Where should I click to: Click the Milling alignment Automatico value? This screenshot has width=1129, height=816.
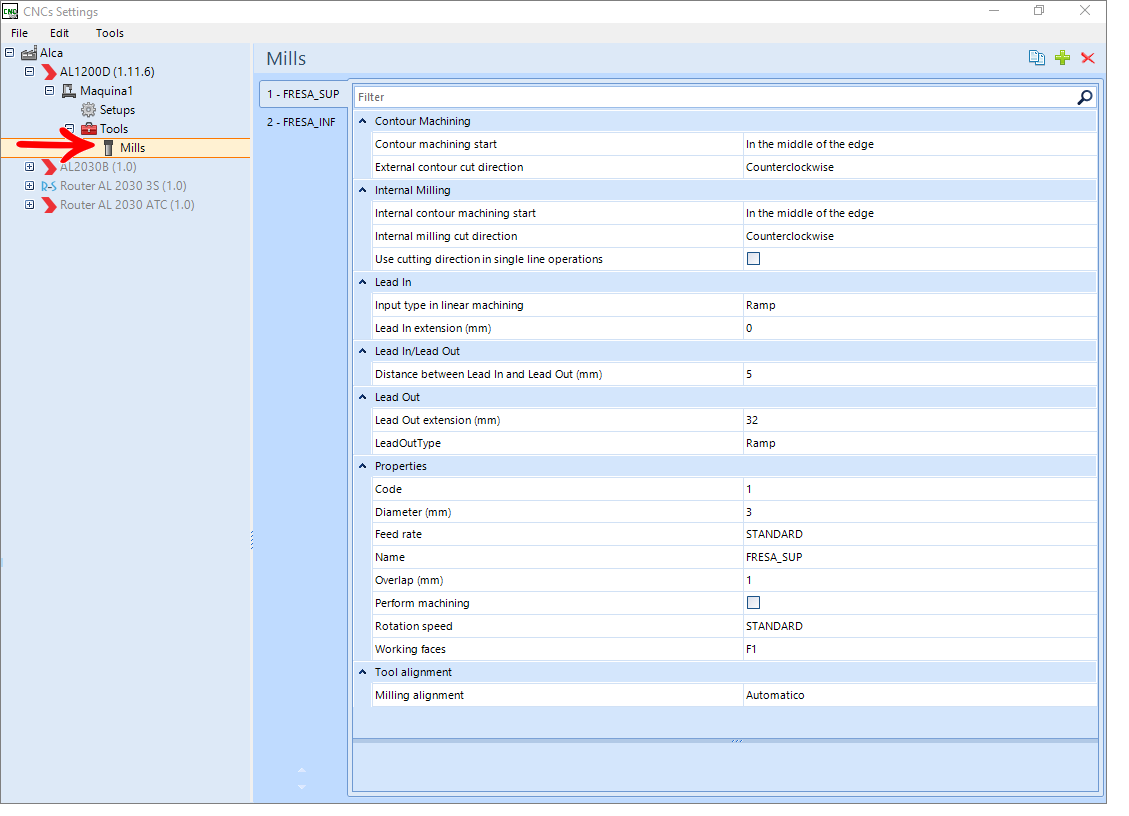pyautogui.click(x=919, y=695)
